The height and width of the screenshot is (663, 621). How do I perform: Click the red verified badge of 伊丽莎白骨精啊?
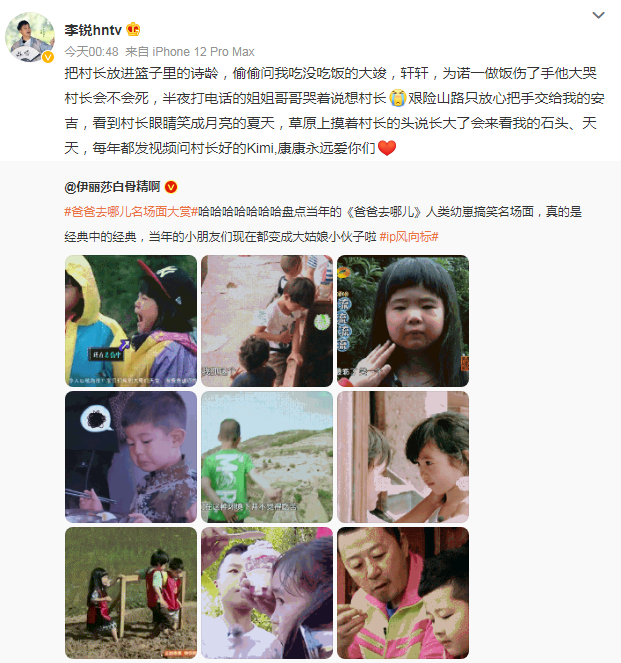(x=171, y=186)
